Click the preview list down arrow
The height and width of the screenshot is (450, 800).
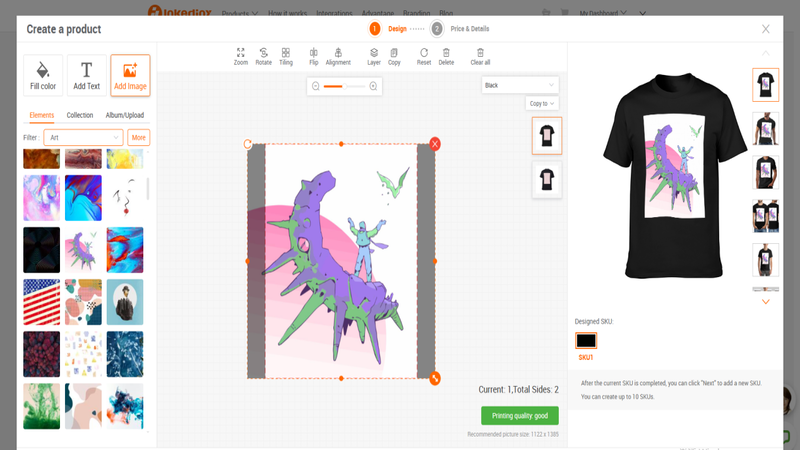pyautogui.click(x=765, y=302)
